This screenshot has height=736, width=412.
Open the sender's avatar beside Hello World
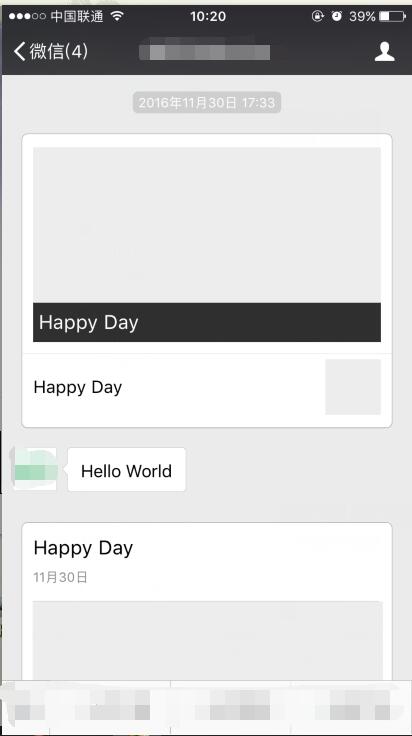(x=34, y=469)
